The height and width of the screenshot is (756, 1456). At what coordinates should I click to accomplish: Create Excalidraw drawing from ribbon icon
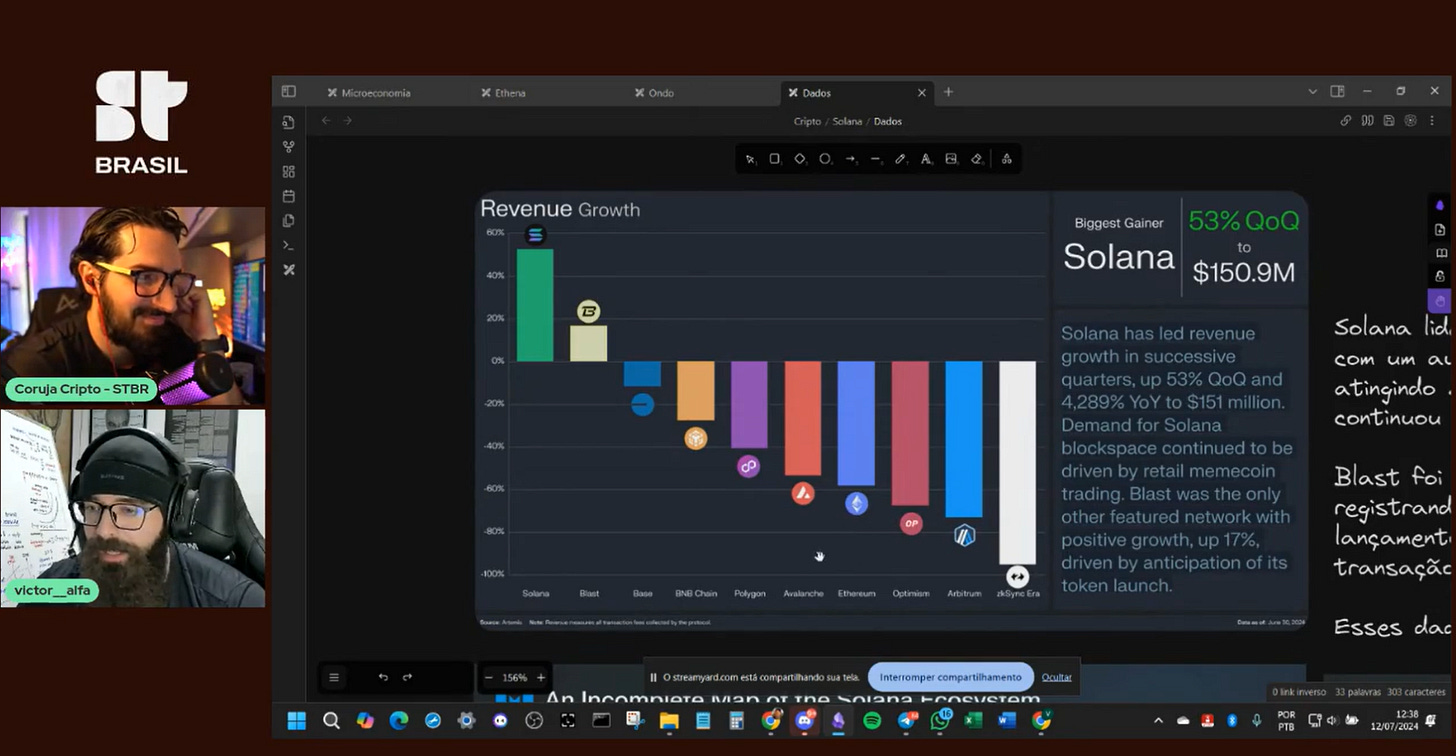tap(289, 270)
